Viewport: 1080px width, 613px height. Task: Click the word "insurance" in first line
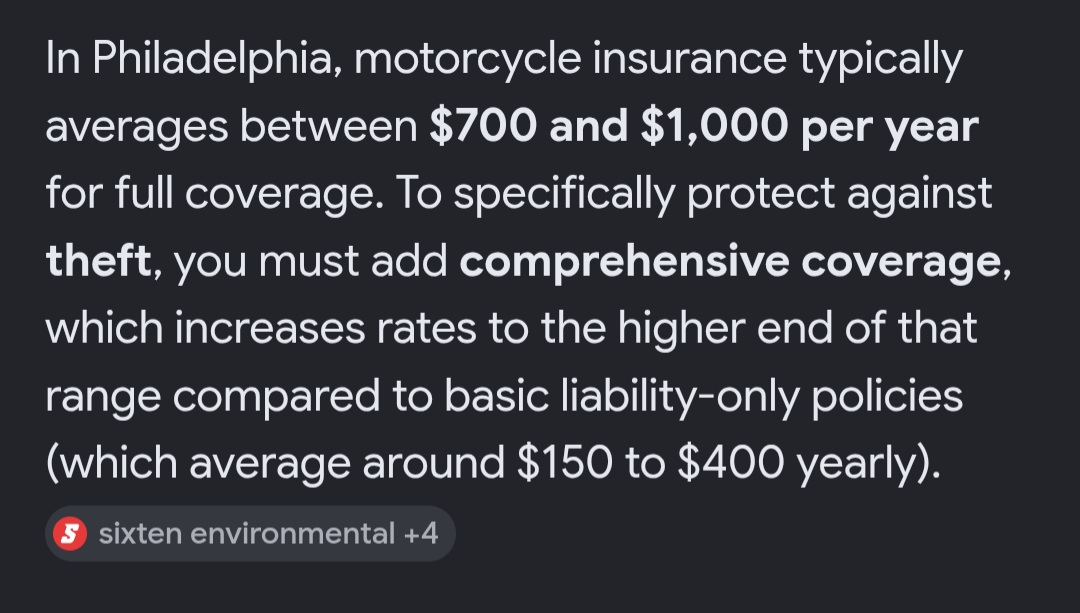[x=689, y=58]
